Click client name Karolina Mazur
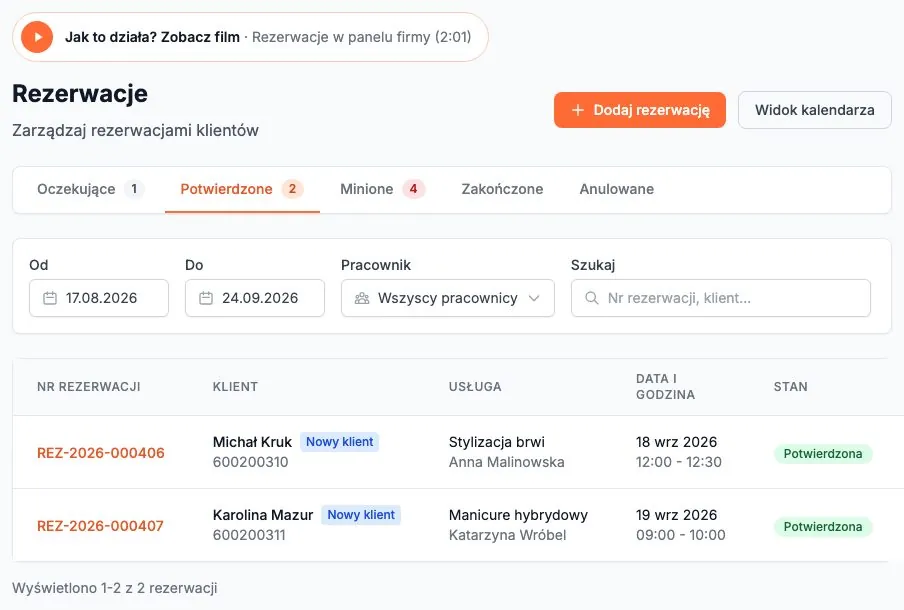The width and height of the screenshot is (904, 610). click(263, 515)
